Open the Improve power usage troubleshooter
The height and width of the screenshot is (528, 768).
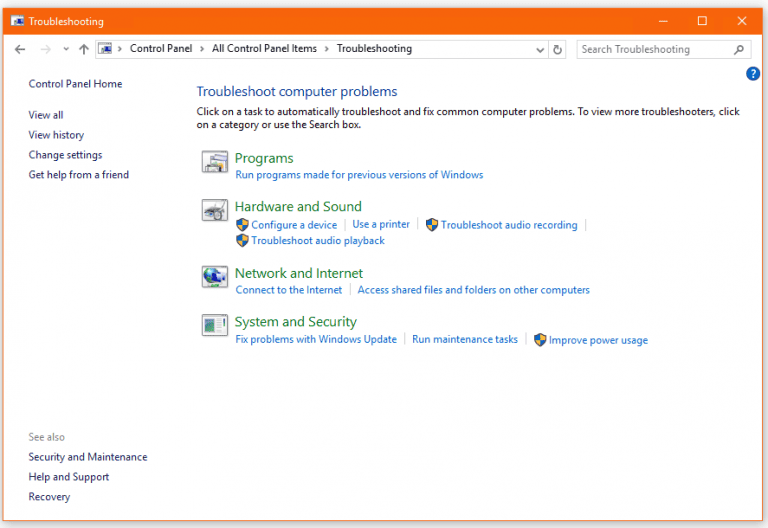[x=597, y=341]
